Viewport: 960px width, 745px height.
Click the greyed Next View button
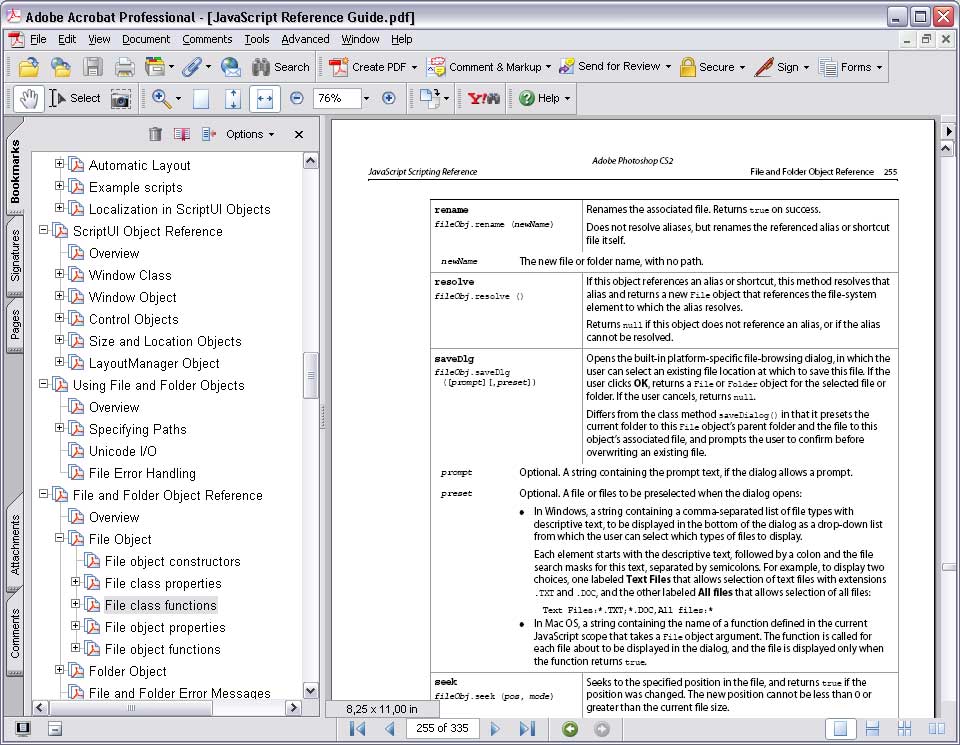tap(602, 728)
